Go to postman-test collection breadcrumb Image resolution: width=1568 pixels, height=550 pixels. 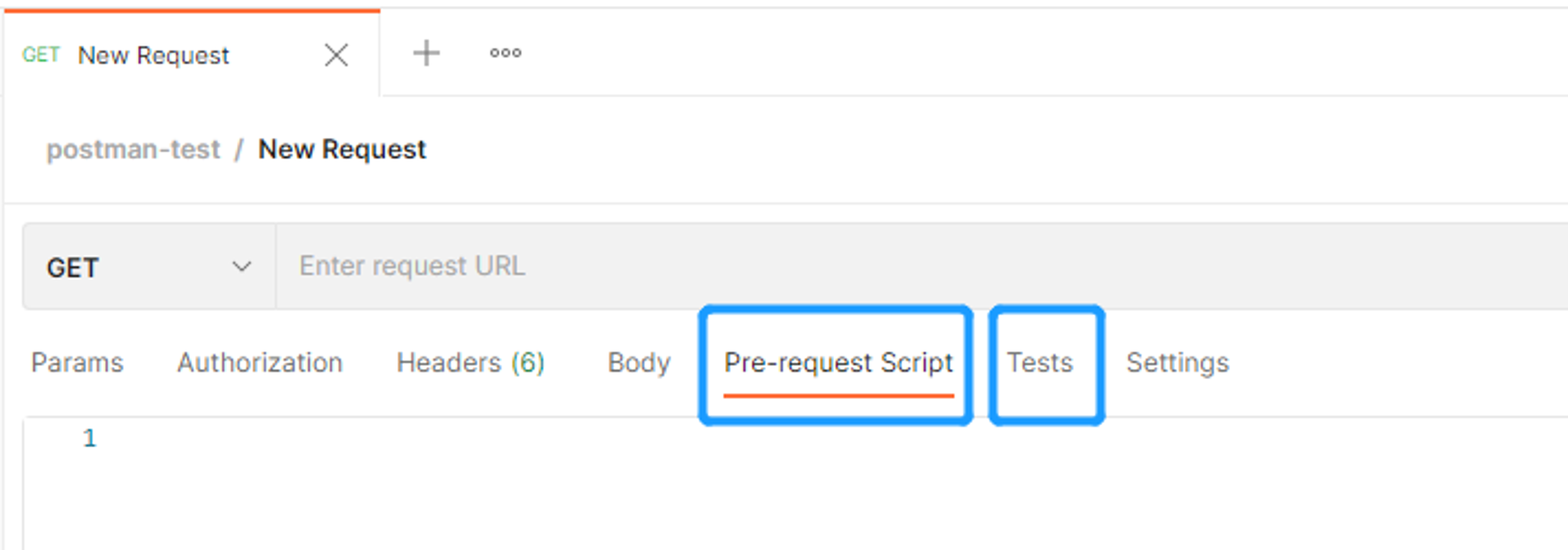133,149
